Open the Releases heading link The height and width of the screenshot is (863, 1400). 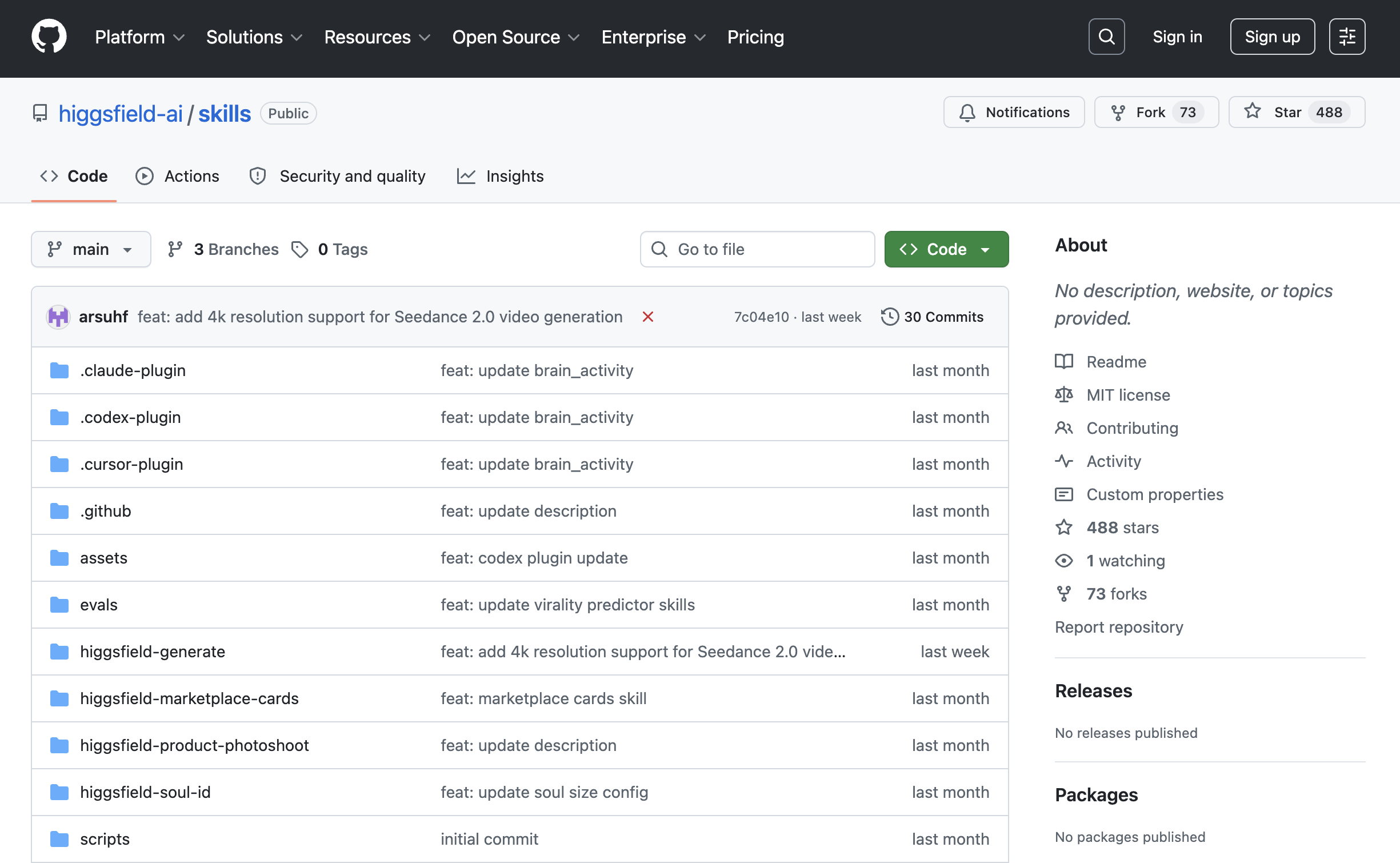pyautogui.click(x=1094, y=691)
